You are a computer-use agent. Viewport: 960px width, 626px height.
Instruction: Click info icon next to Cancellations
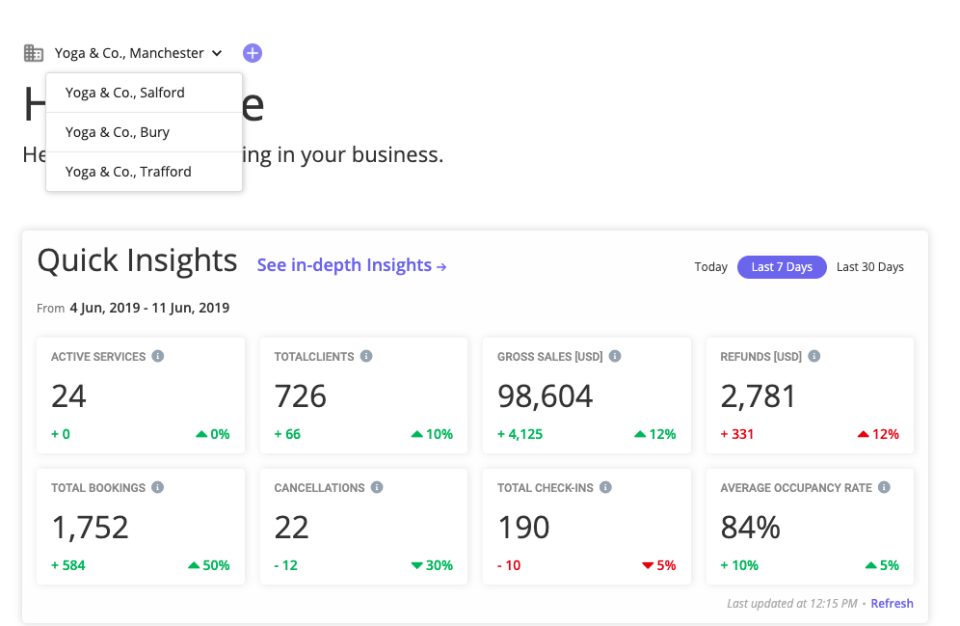[377, 488]
